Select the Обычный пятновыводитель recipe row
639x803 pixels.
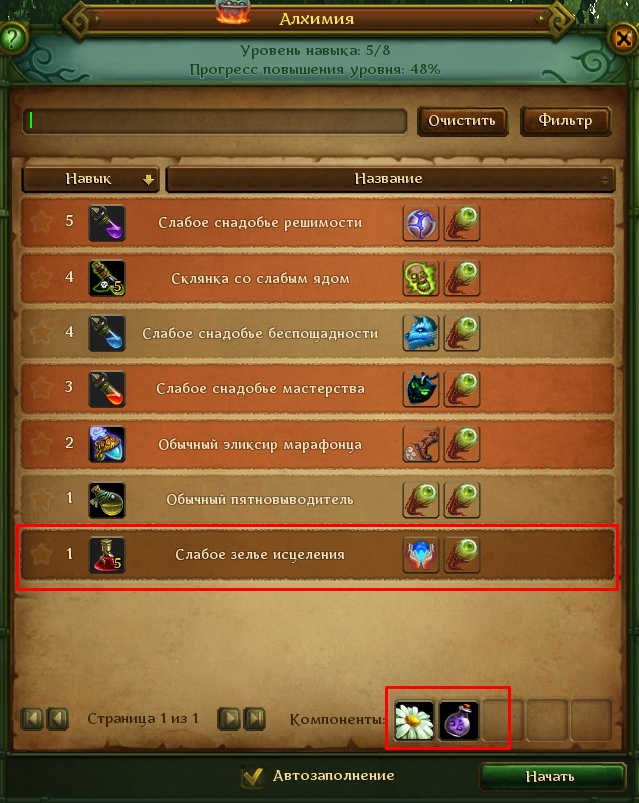click(317, 499)
